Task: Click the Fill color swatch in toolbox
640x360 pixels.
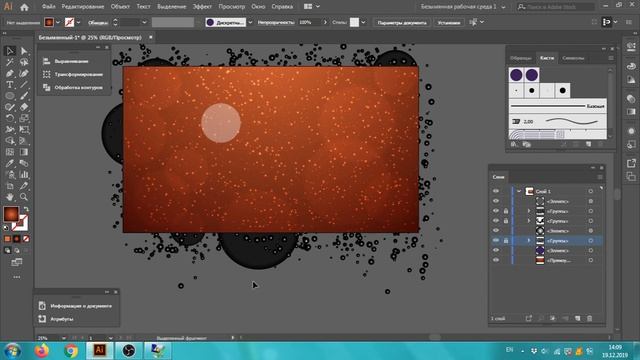Action: pyautogui.click(x=11, y=214)
